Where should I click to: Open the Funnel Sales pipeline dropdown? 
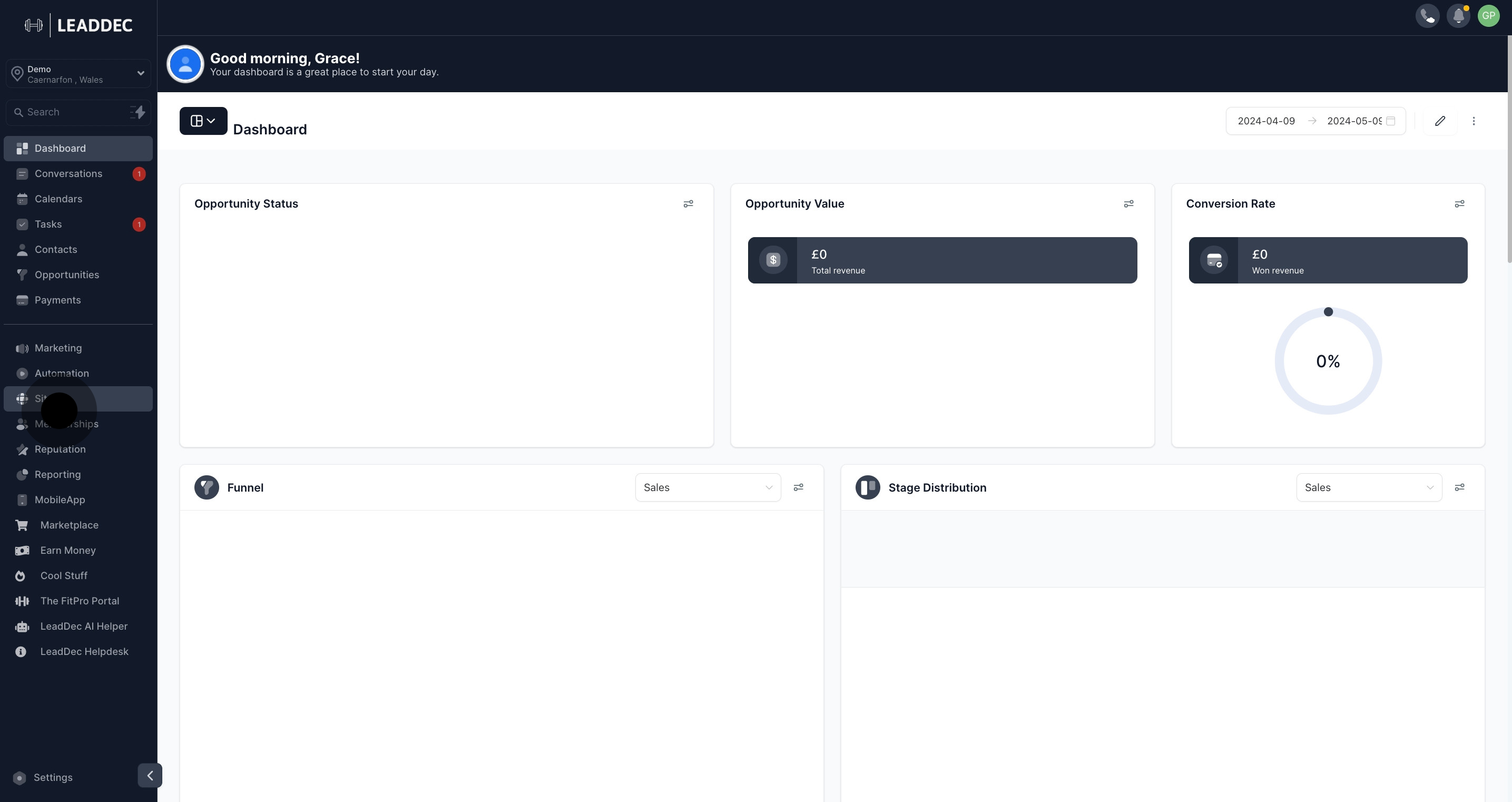pyautogui.click(x=708, y=487)
